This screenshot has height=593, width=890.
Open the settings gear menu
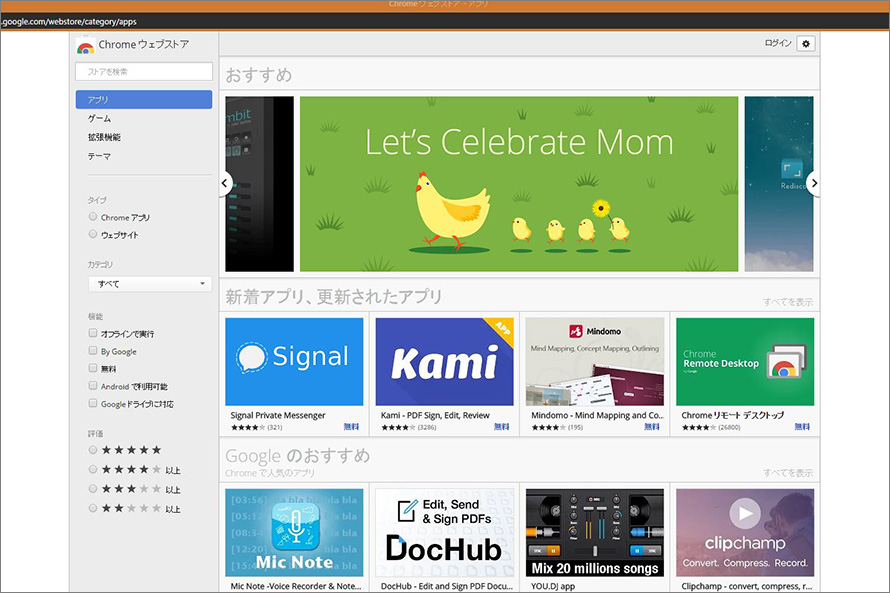point(805,44)
